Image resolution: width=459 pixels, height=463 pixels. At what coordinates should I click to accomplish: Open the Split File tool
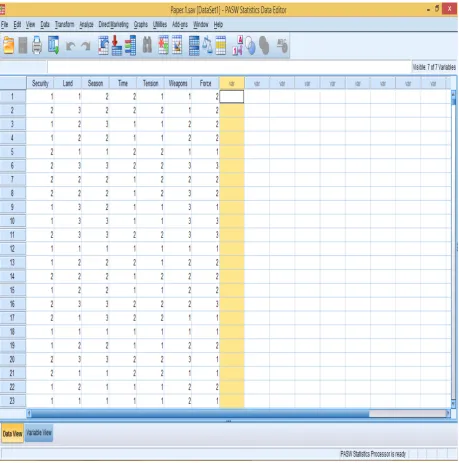click(194, 45)
